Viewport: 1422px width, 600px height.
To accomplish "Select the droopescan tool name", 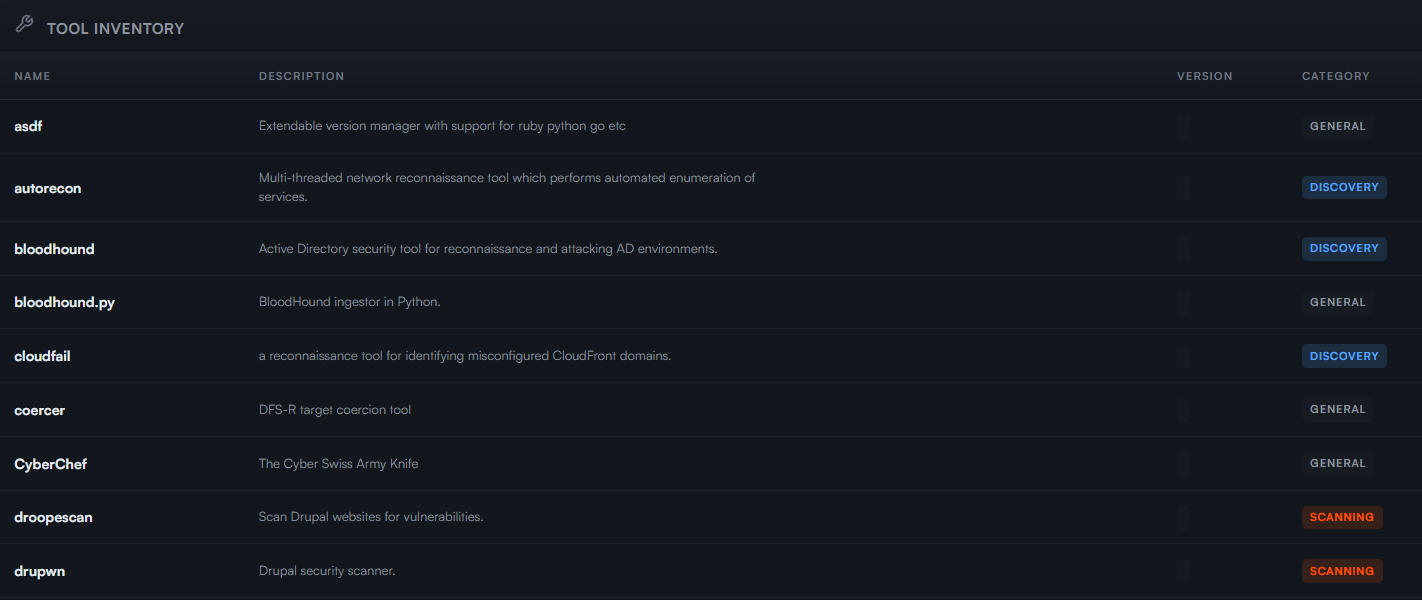I will (53, 518).
